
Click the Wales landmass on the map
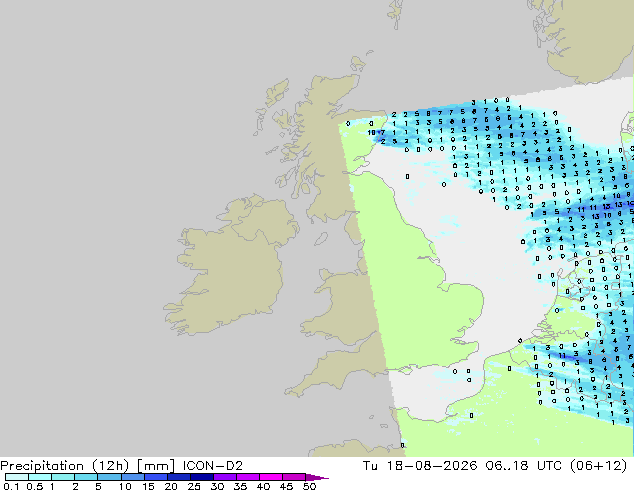click(340, 307)
